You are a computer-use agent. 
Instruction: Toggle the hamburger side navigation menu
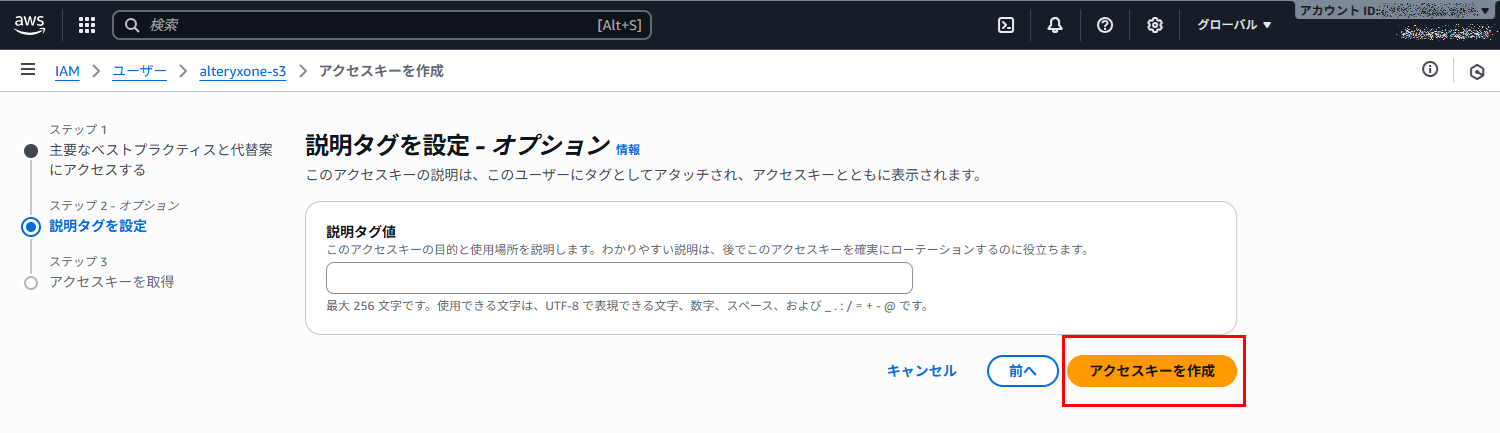pos(28,70)
